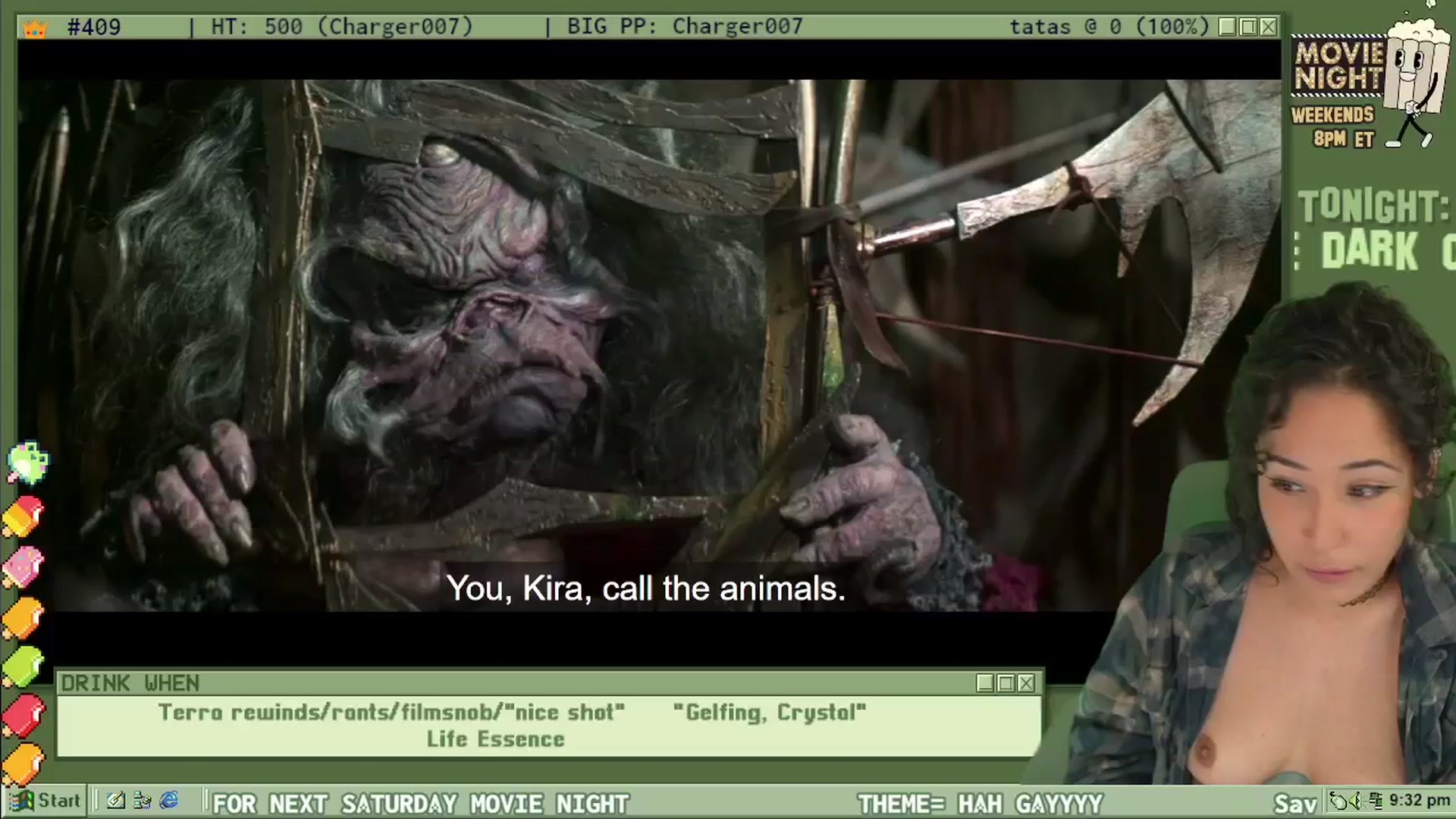Click the DARK movie title text

click(1370, 250)
